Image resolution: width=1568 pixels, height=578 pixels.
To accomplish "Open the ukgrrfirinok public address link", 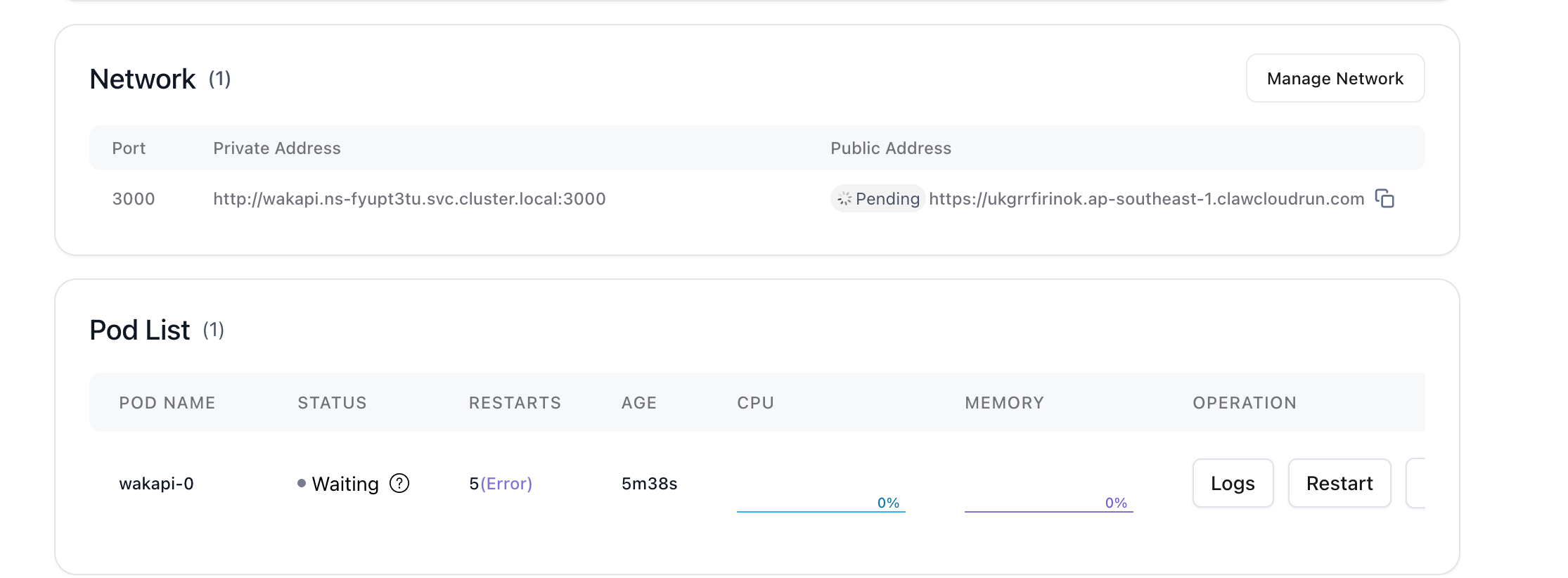I will coord(1147,199).
